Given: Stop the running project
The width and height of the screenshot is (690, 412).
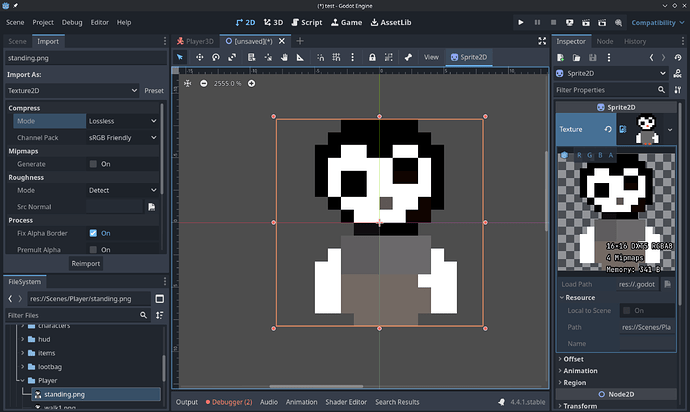Looking at the screenshot, I should pos(554,22).
